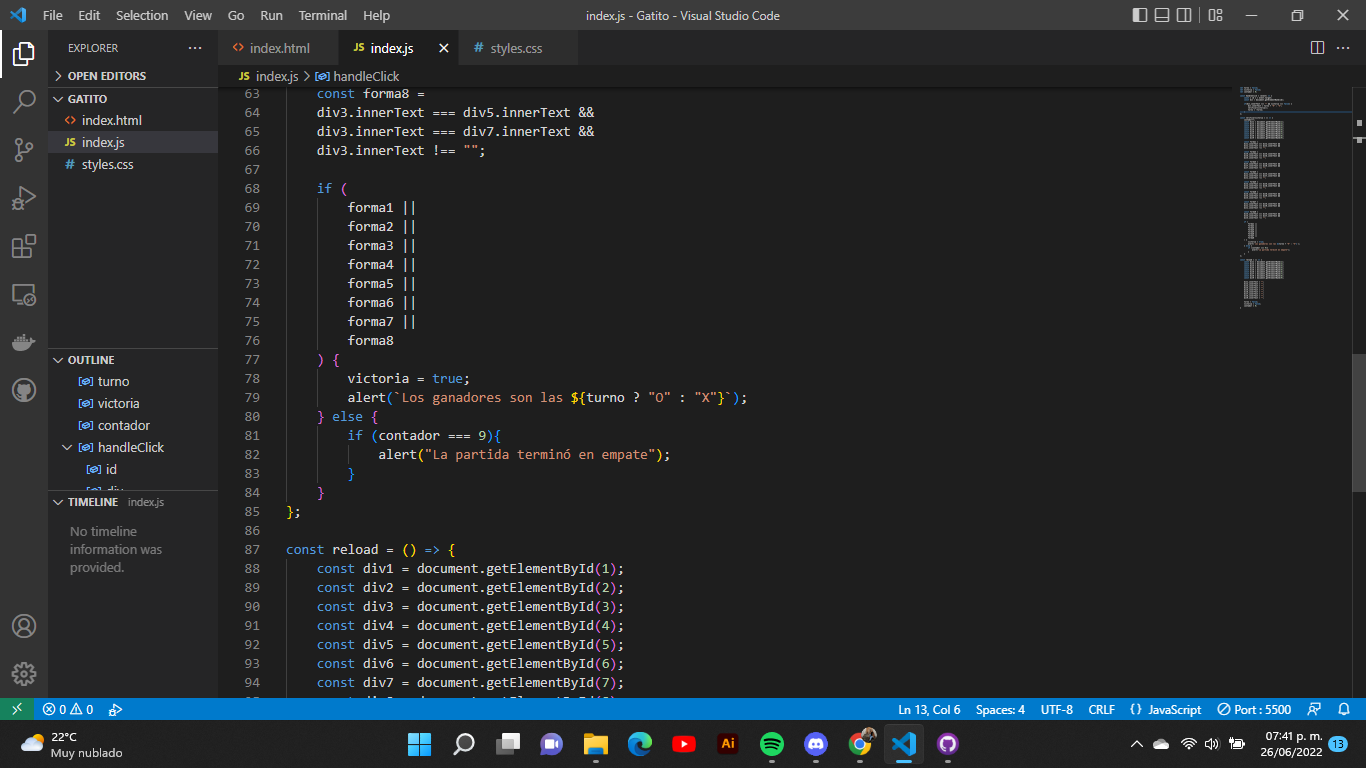Open styles.css in the Explorer tree

pyautogui.click(x=133, y=164)
